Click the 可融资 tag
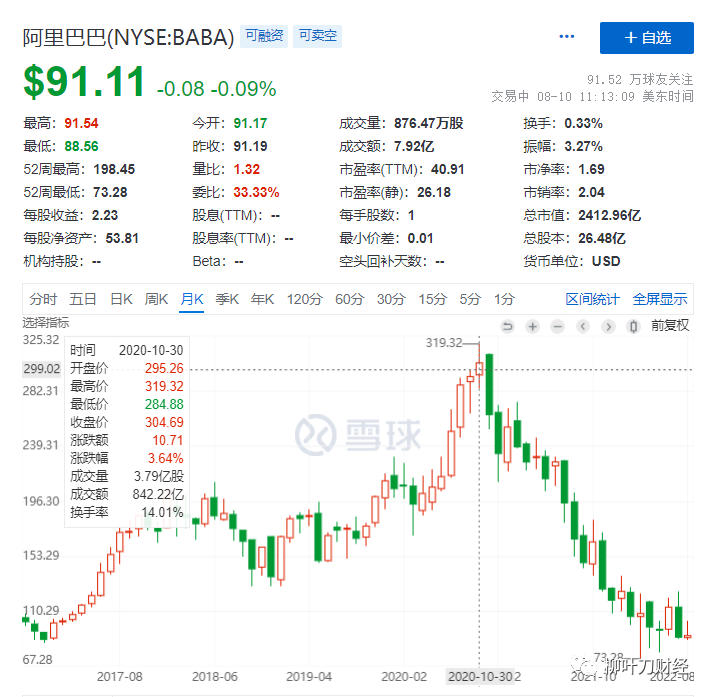This screenshot has width=711, height=697. (x=264, y=36)
